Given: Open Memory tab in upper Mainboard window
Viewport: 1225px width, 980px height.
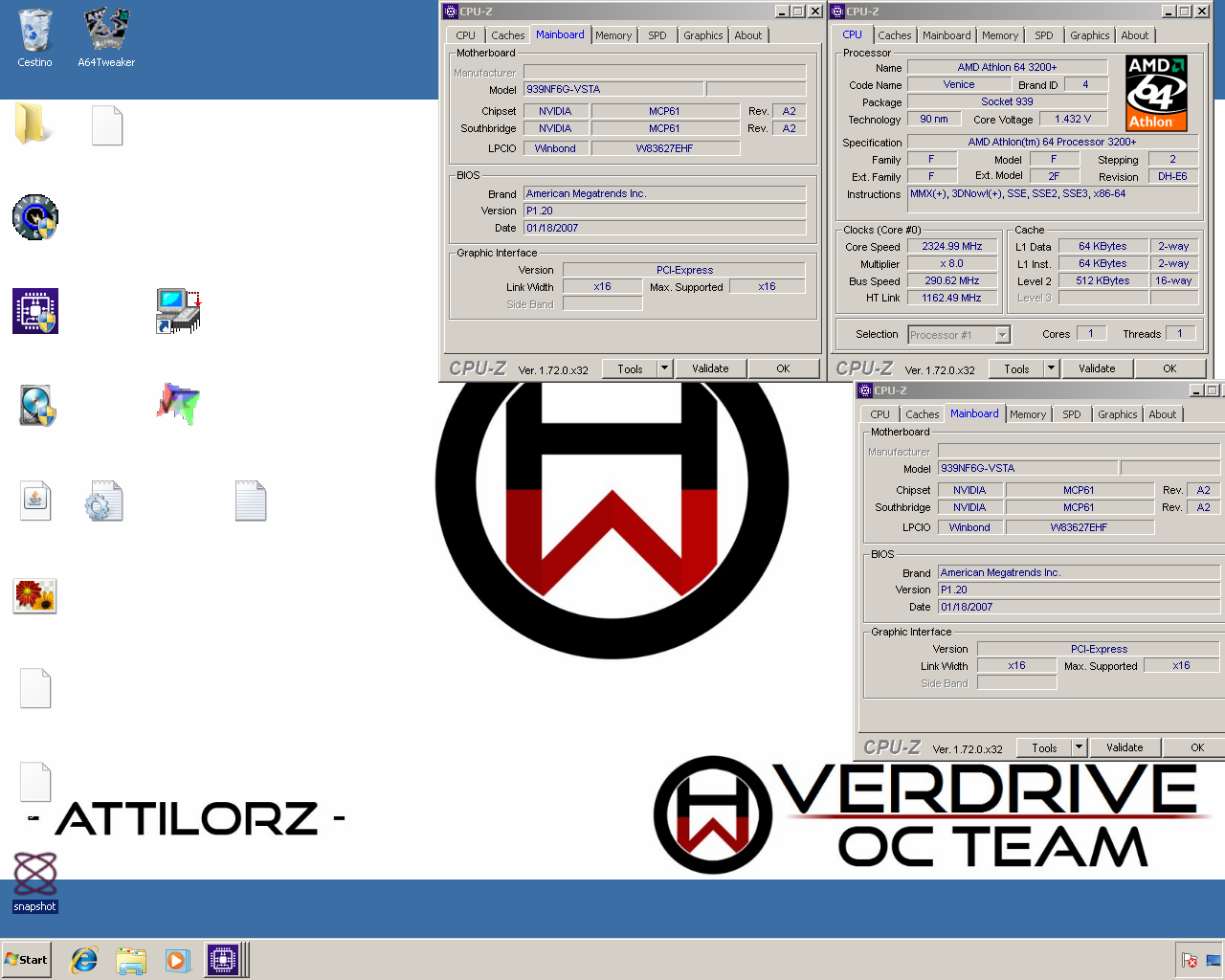Looking at the screenshot, I should point(613,35).
